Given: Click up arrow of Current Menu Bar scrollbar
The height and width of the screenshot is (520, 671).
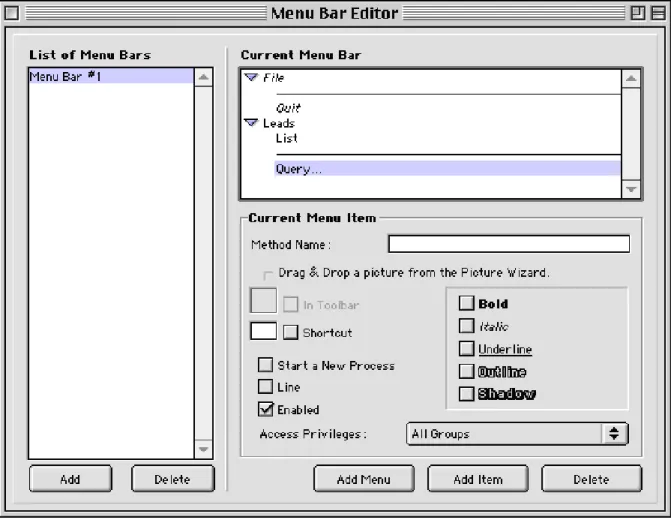Looking at the screenshot, I should point(631,78).
